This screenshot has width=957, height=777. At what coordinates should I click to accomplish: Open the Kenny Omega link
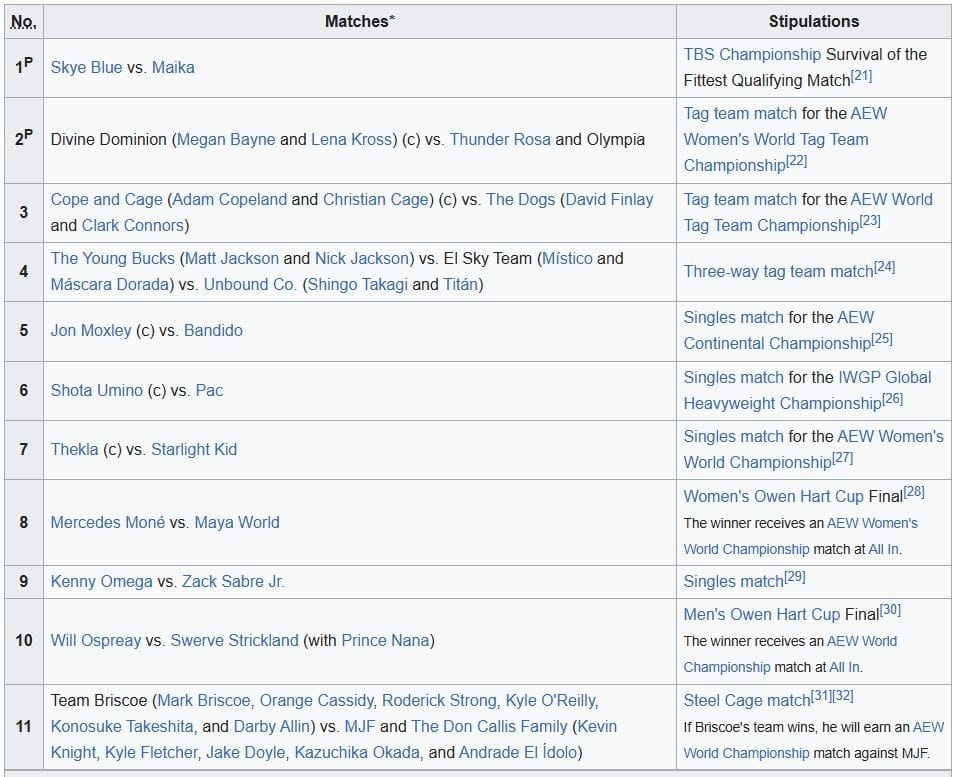[x=101, y=582]
